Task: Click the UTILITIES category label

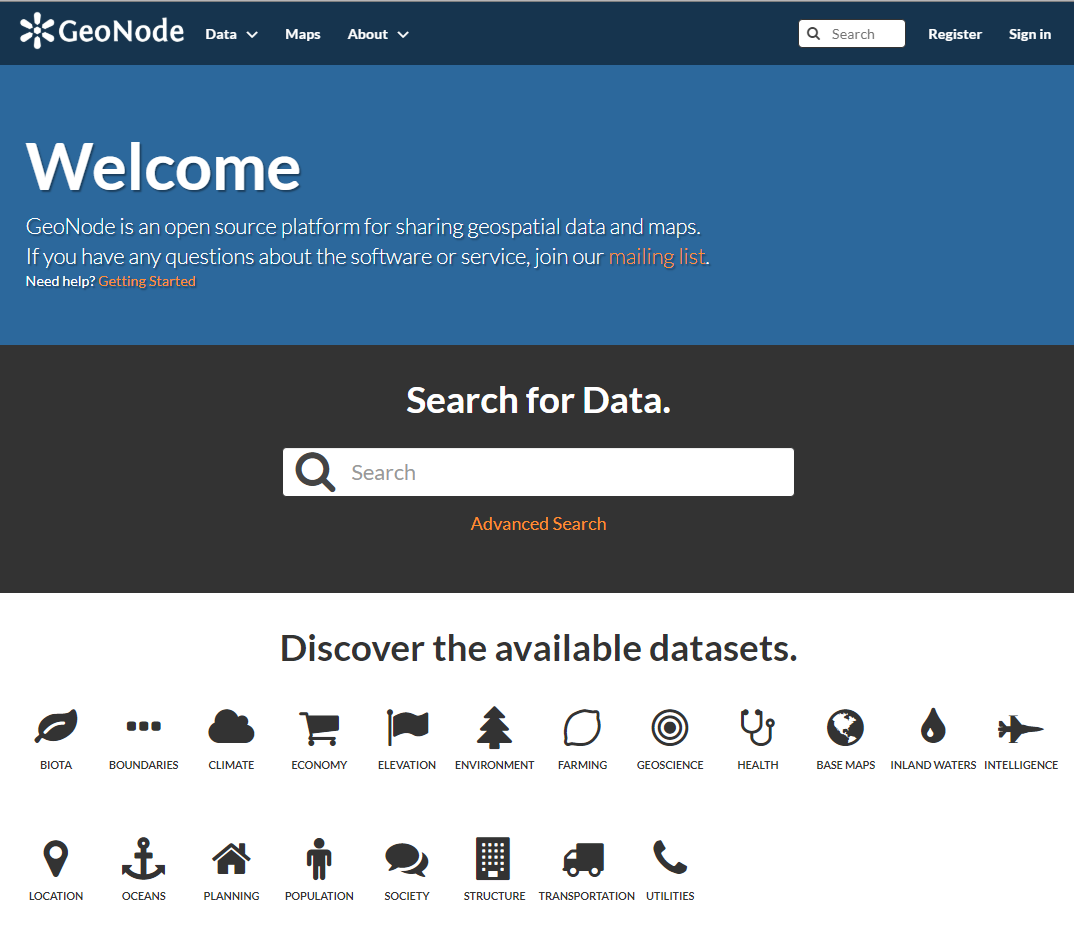Action: point(670,897)
